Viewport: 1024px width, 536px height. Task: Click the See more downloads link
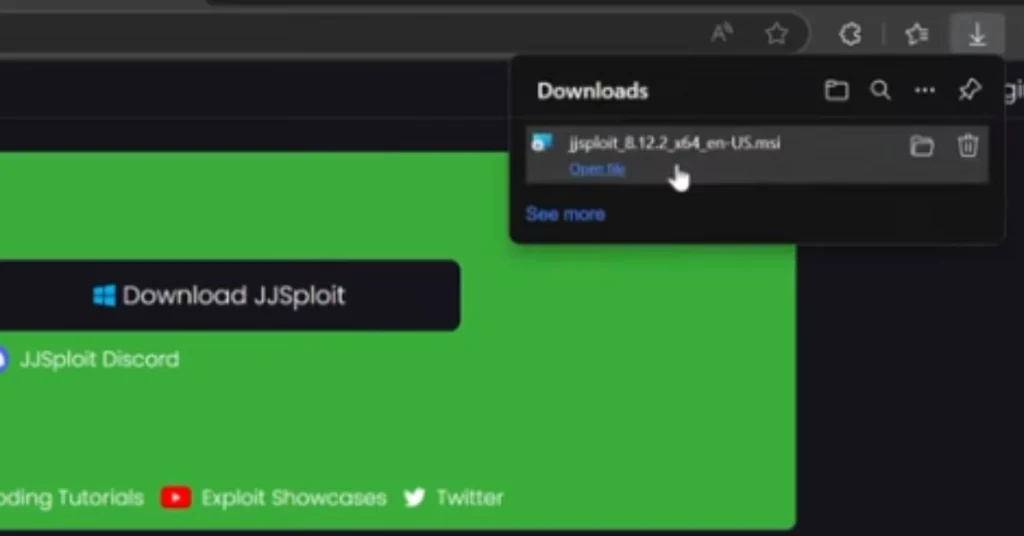(566, 214)
